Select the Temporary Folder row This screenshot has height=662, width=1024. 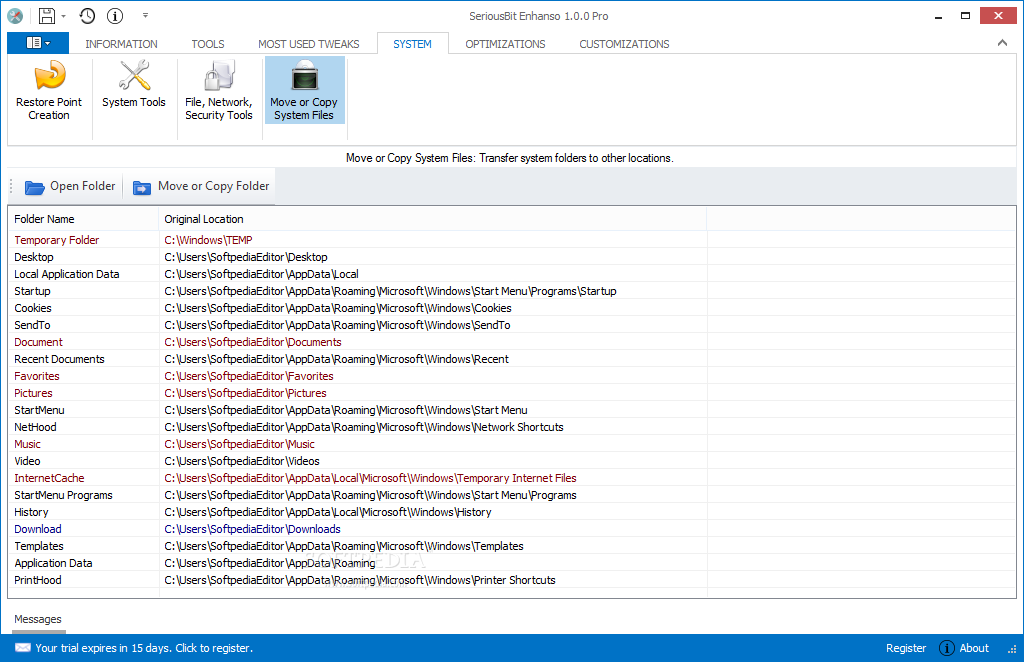pyautogui.click(x=511, y=240)
